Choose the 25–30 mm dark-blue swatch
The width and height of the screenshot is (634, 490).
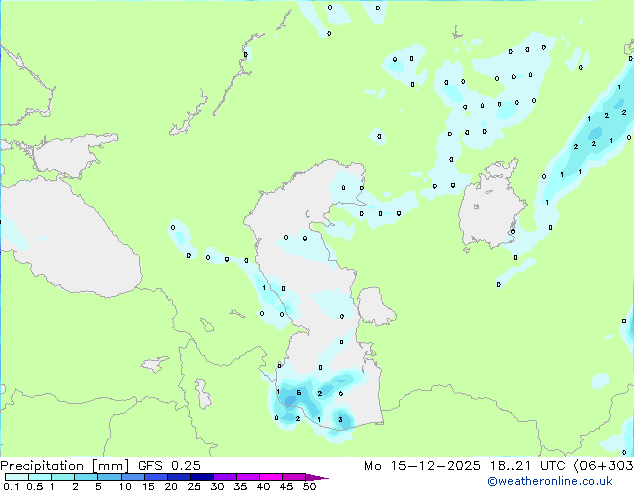coord(201,477)
